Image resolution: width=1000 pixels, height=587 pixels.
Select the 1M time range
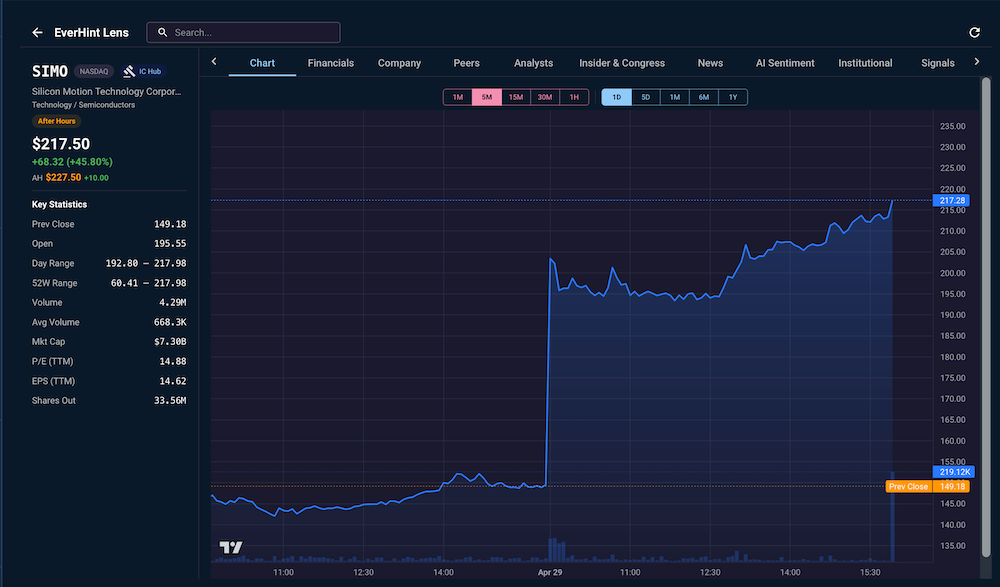pos(675,97)
